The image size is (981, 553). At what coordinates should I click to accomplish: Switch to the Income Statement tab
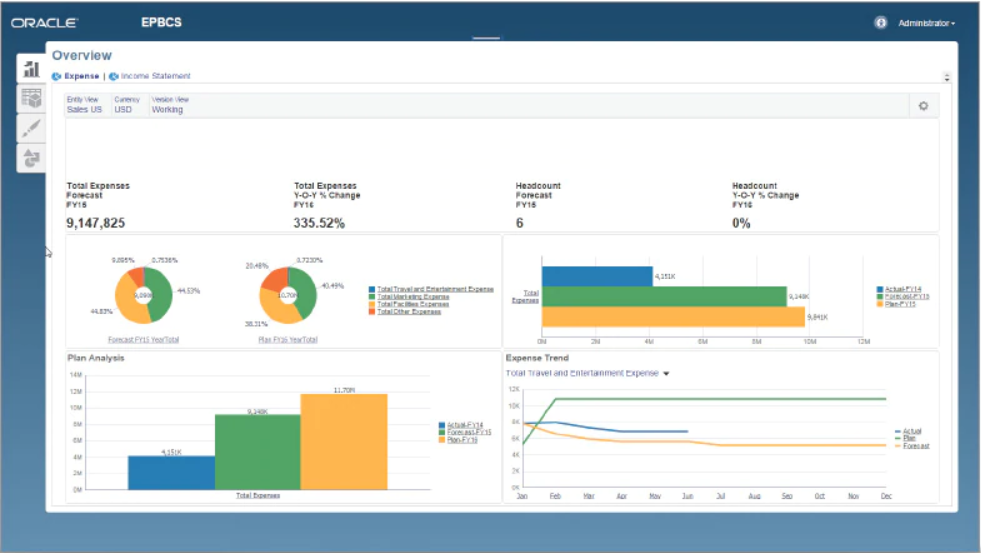tap(155, 76)
